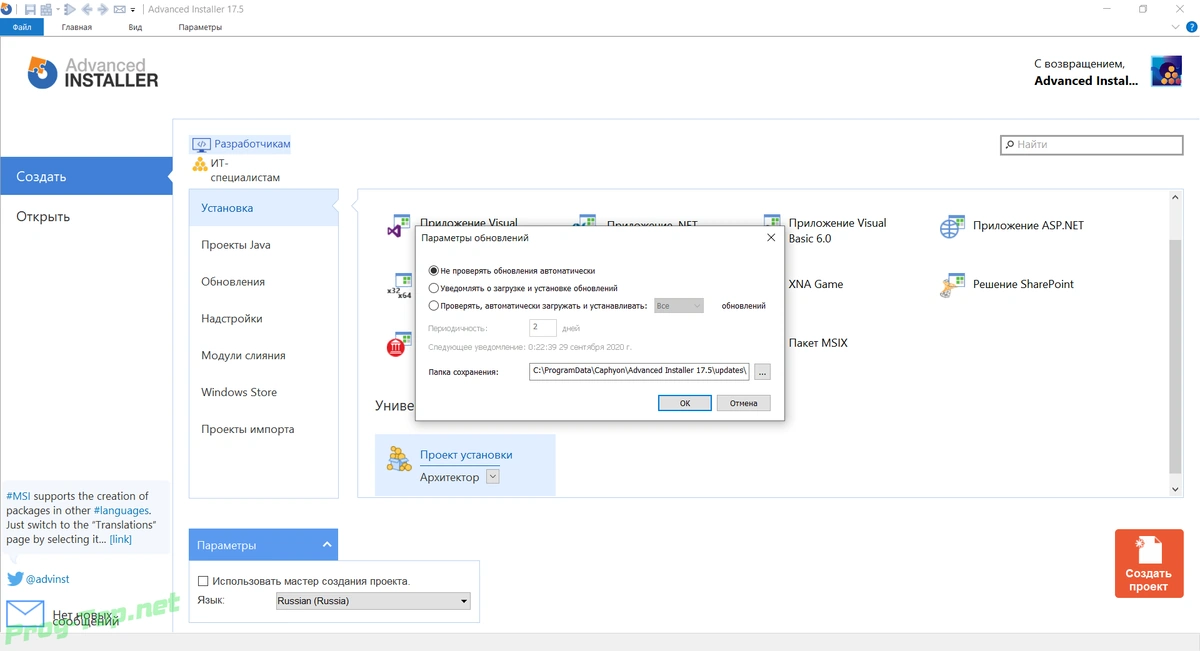
Task: Select the Разработчикам category
Action: click(241, 144)
